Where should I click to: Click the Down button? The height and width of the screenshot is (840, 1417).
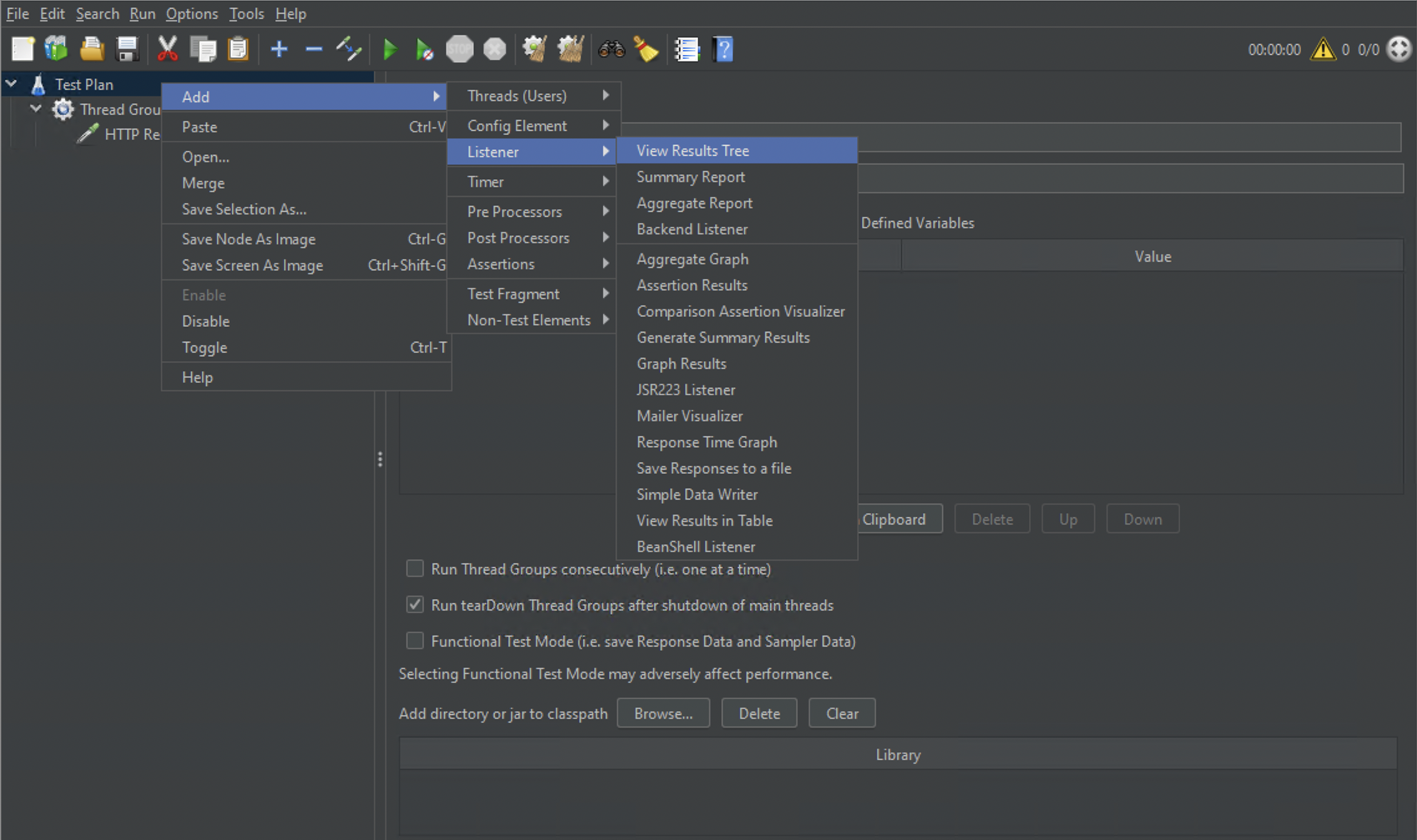[1143, 518]
